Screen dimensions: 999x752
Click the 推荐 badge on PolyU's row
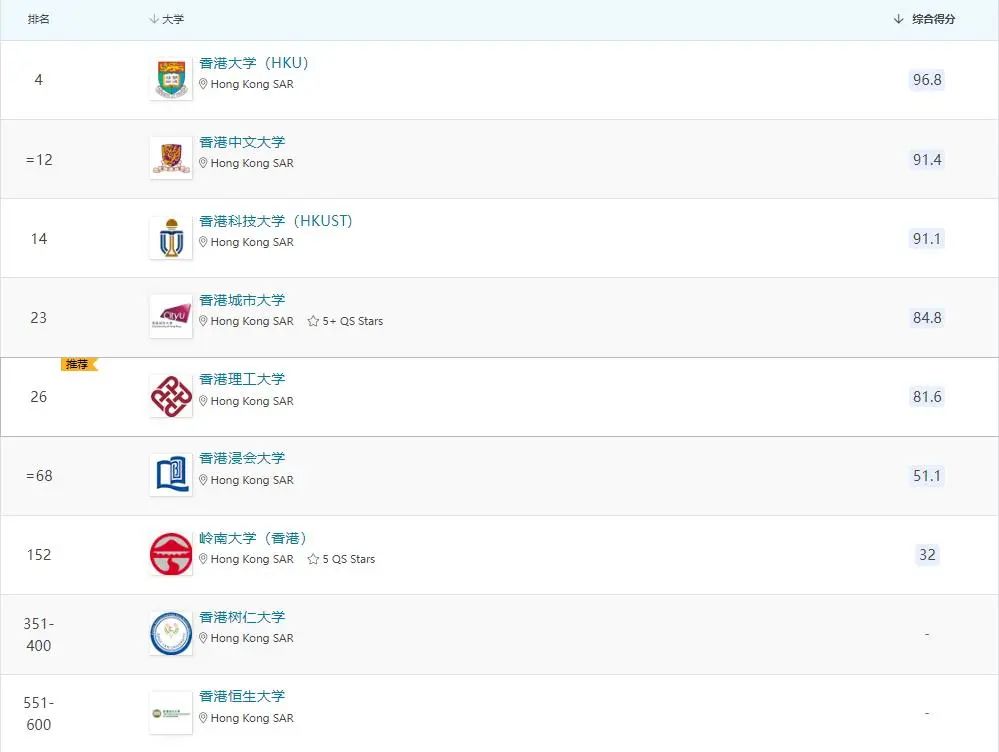tap(78, 364)
